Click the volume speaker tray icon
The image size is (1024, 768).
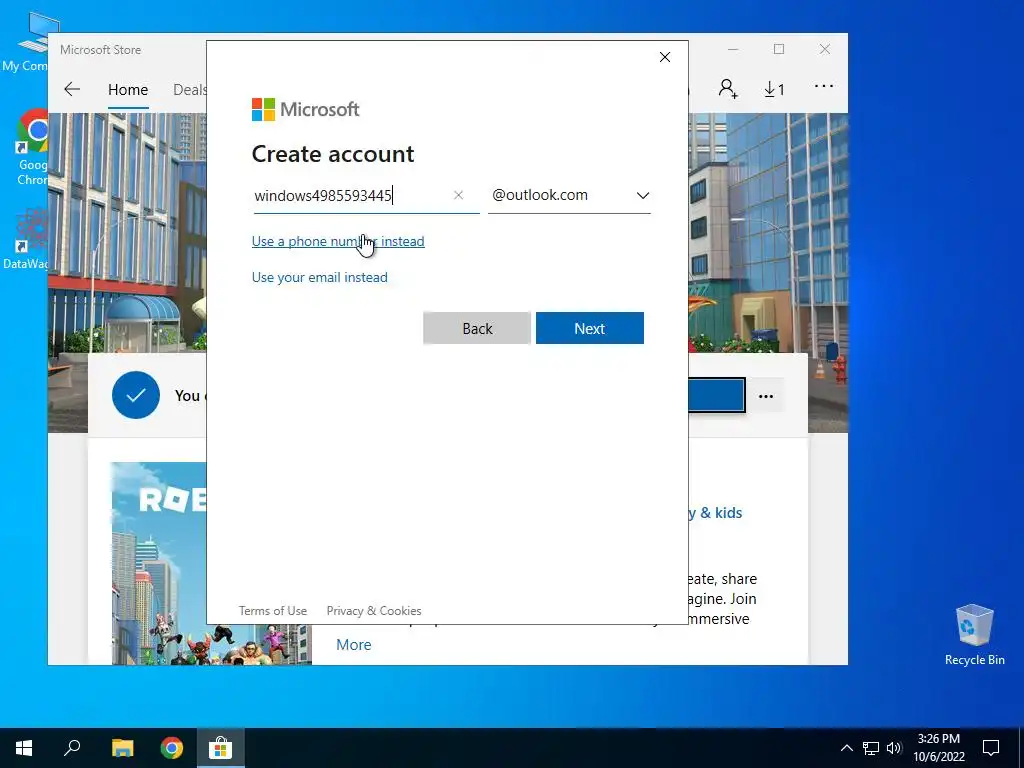click(894, 748)
